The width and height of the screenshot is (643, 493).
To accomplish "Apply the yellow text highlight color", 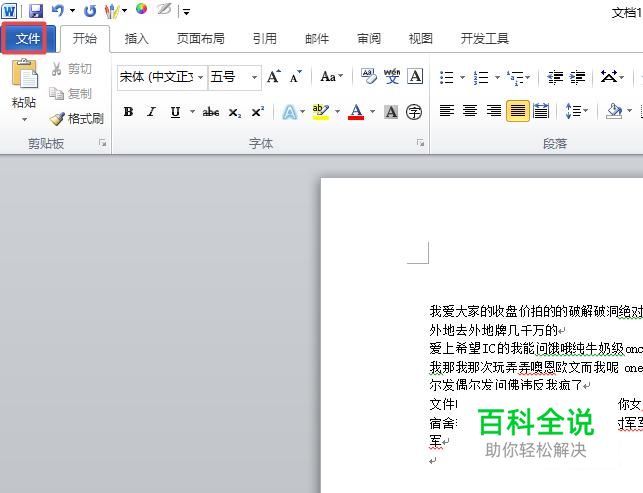I will coord(320,112).
